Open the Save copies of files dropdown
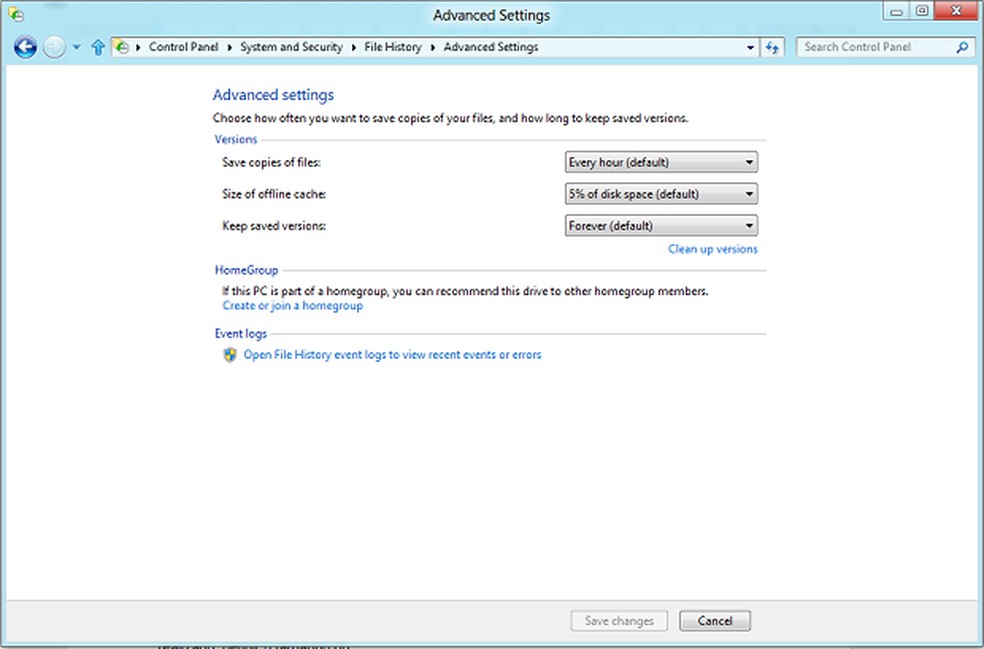Viewport: 984px width, 649px height. (x=661, y=163)
